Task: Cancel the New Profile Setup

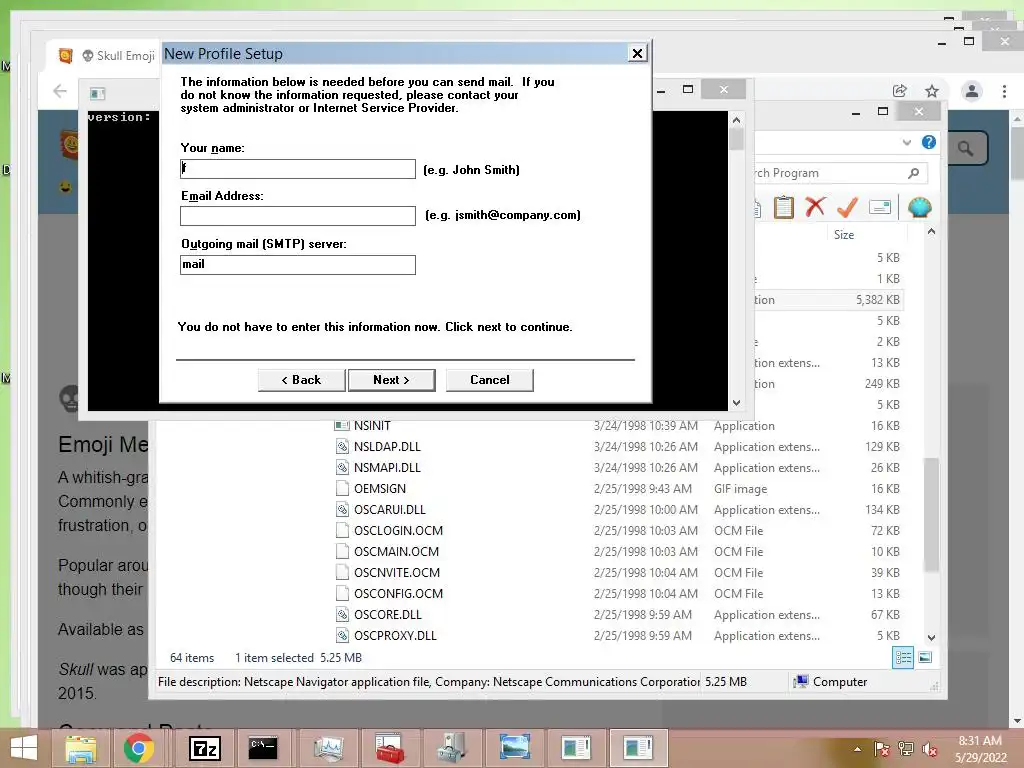Action: pyautogui.click(x=489, y=380)
